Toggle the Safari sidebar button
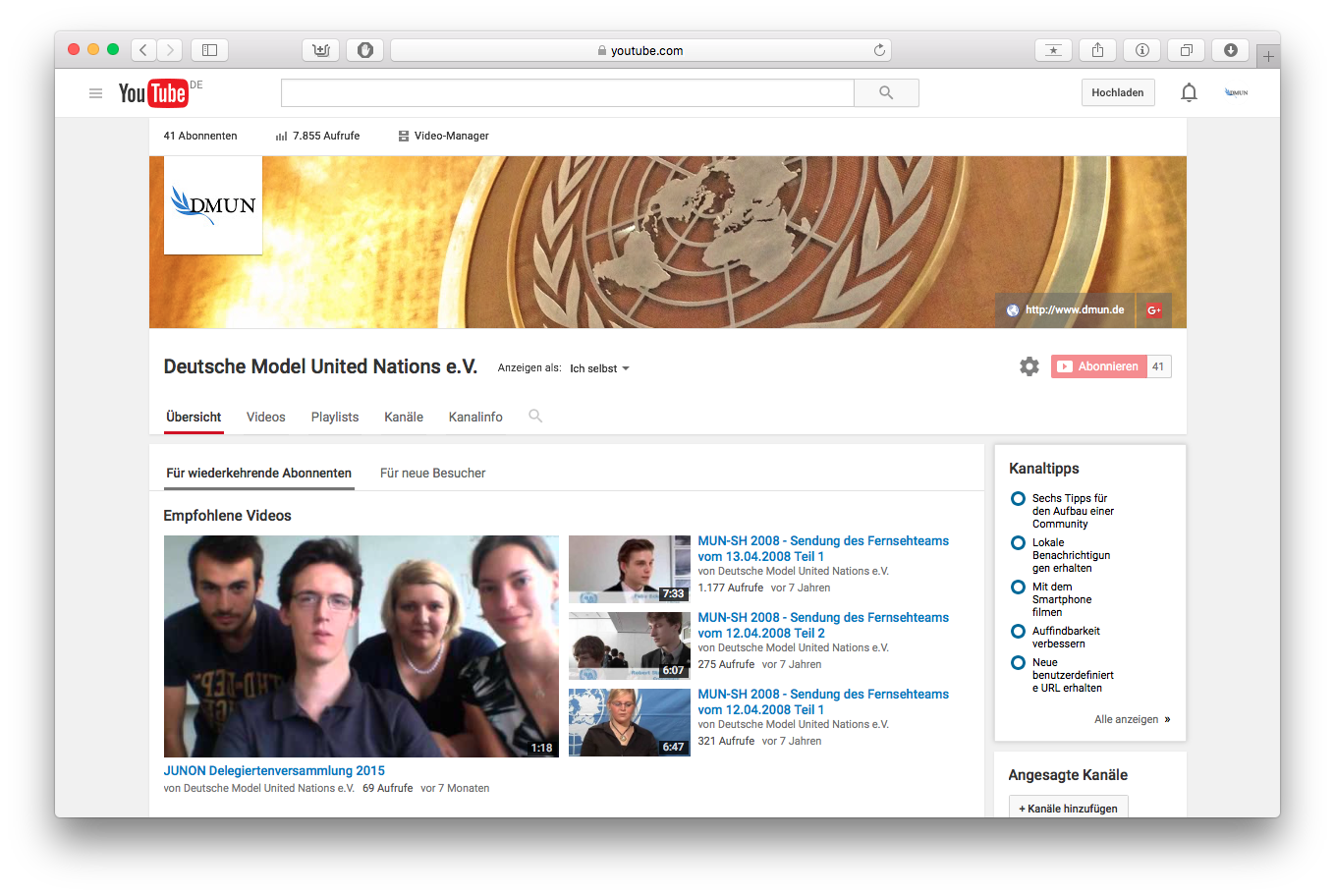This screenshot has height=896, width=1335. [x=209, y=50]
